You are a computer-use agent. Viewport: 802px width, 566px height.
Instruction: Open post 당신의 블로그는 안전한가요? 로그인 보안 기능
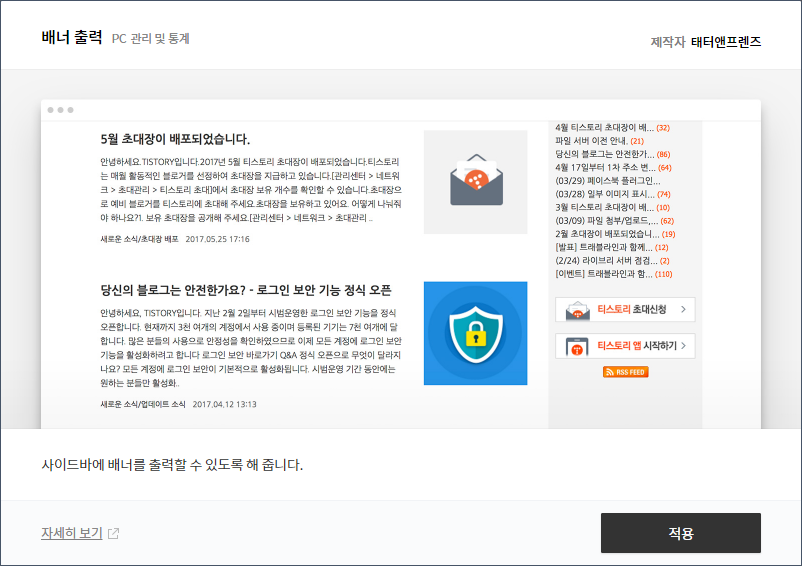246,290
